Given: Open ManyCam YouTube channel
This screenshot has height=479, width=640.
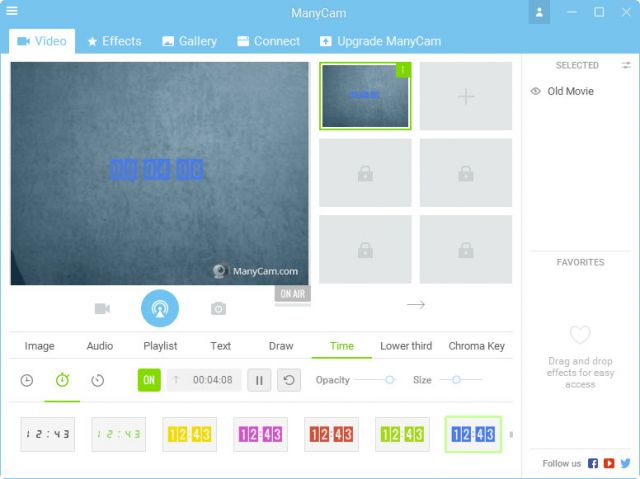Looking at the screenshot, I should coord(609,463).
